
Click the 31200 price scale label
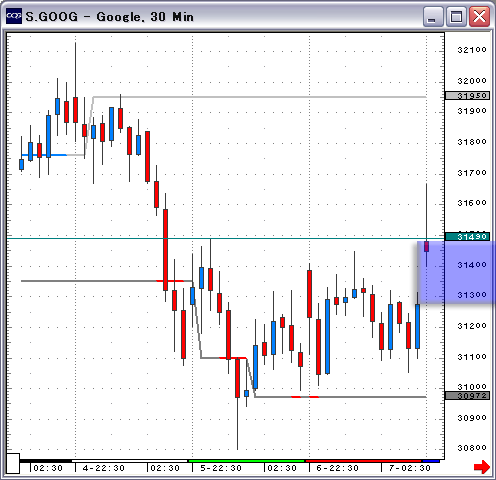(472, 326)
